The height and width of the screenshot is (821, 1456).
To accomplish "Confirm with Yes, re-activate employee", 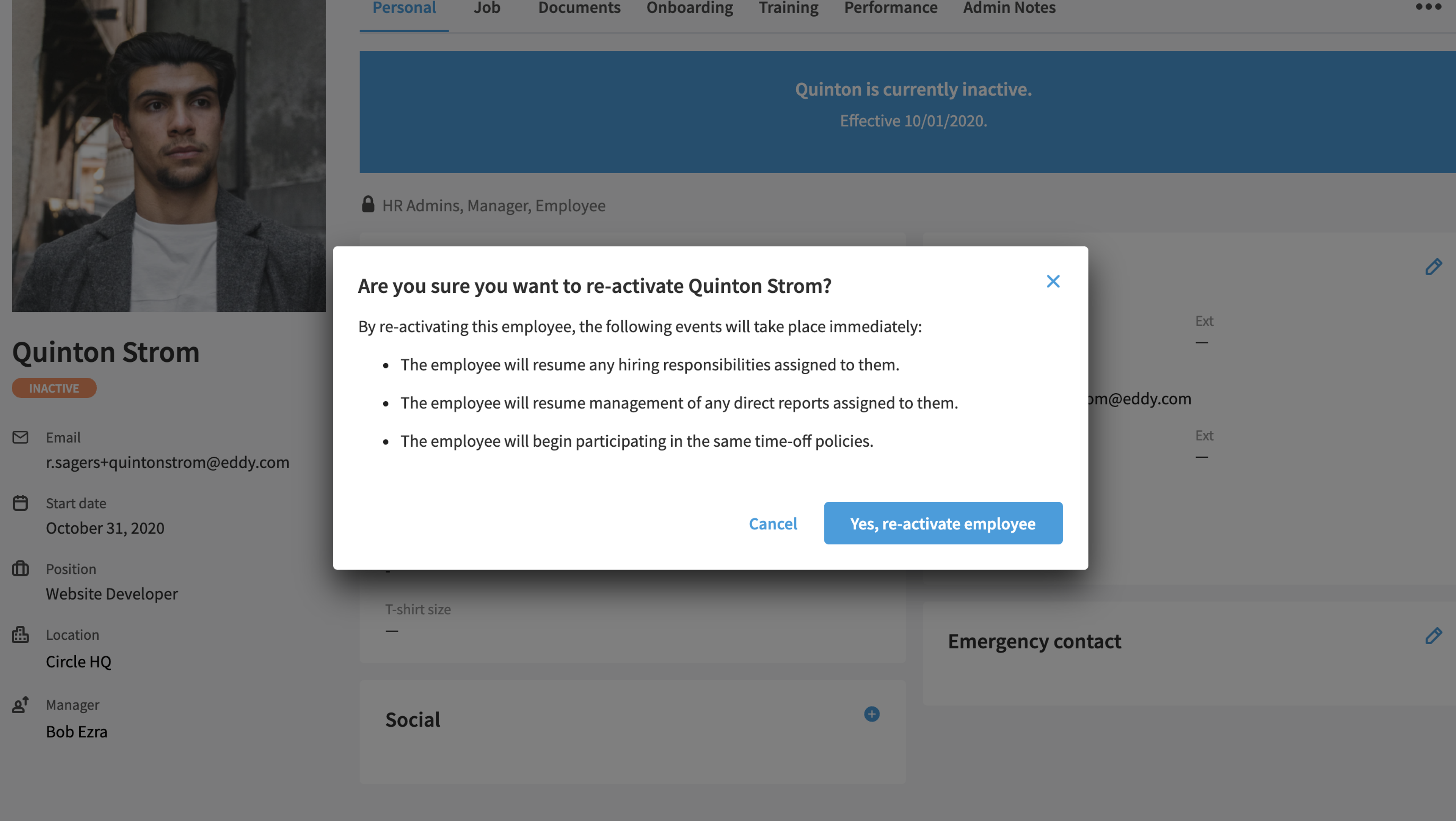I will click(x=943, y=523).
